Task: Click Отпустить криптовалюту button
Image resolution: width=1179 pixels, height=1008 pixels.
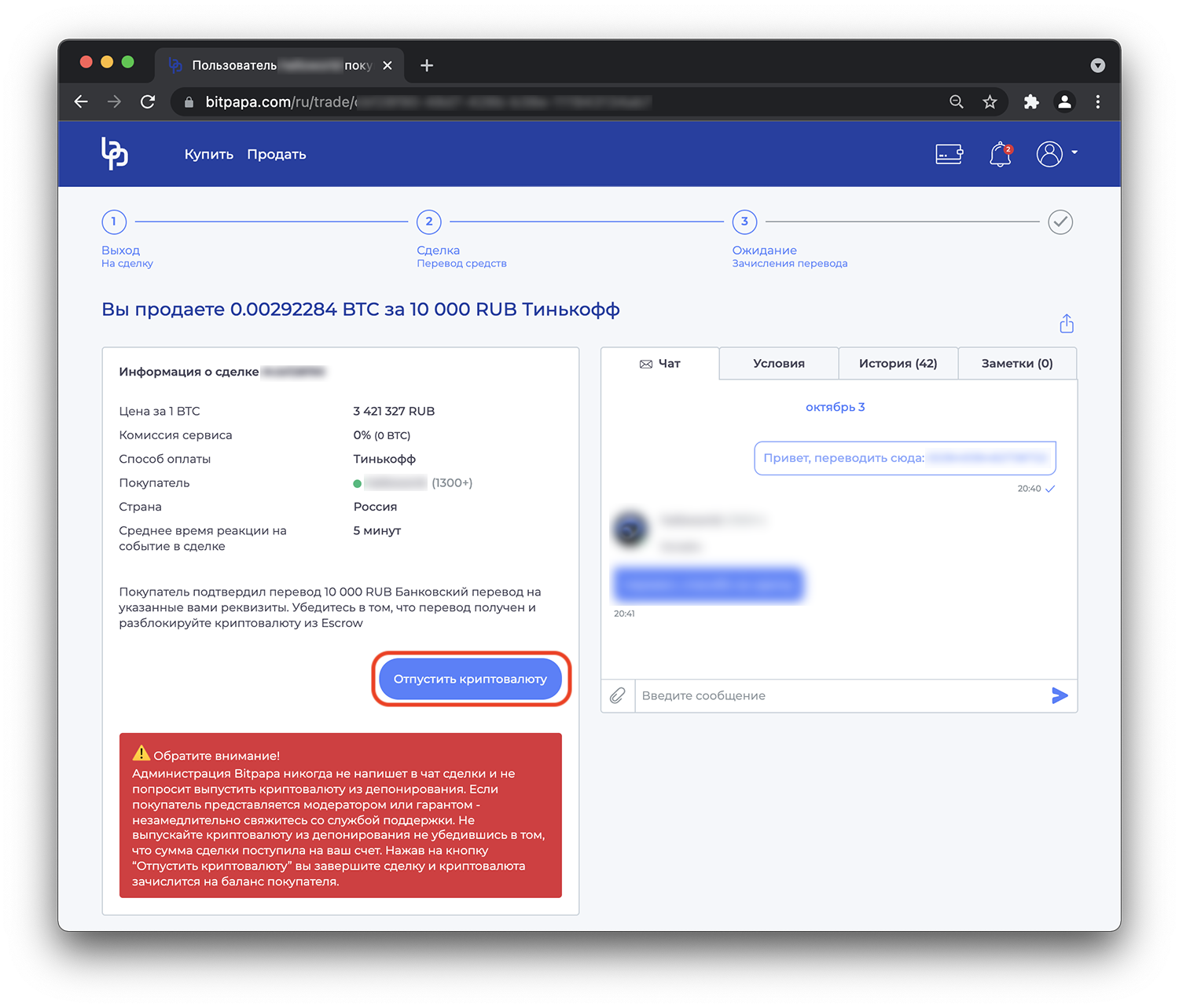Action: pos(470,679)
